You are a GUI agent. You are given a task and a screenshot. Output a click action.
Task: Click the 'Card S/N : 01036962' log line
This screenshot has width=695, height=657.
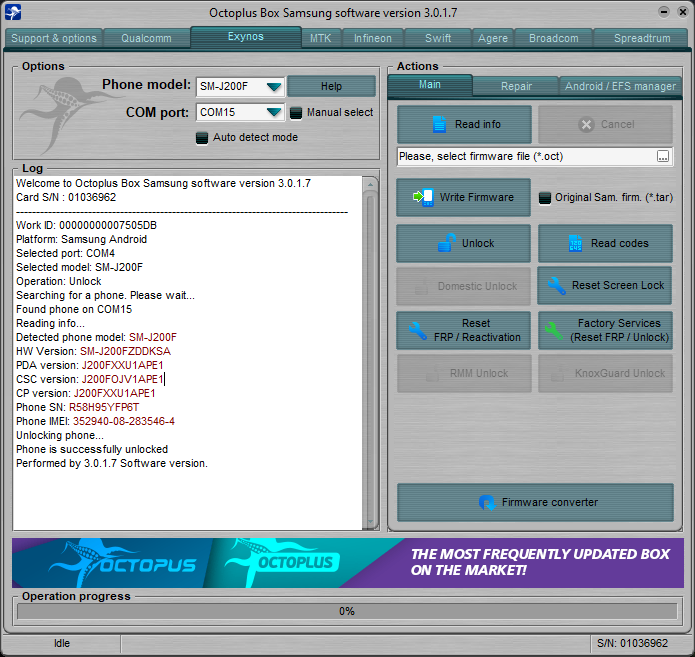[x=66, y=197]
